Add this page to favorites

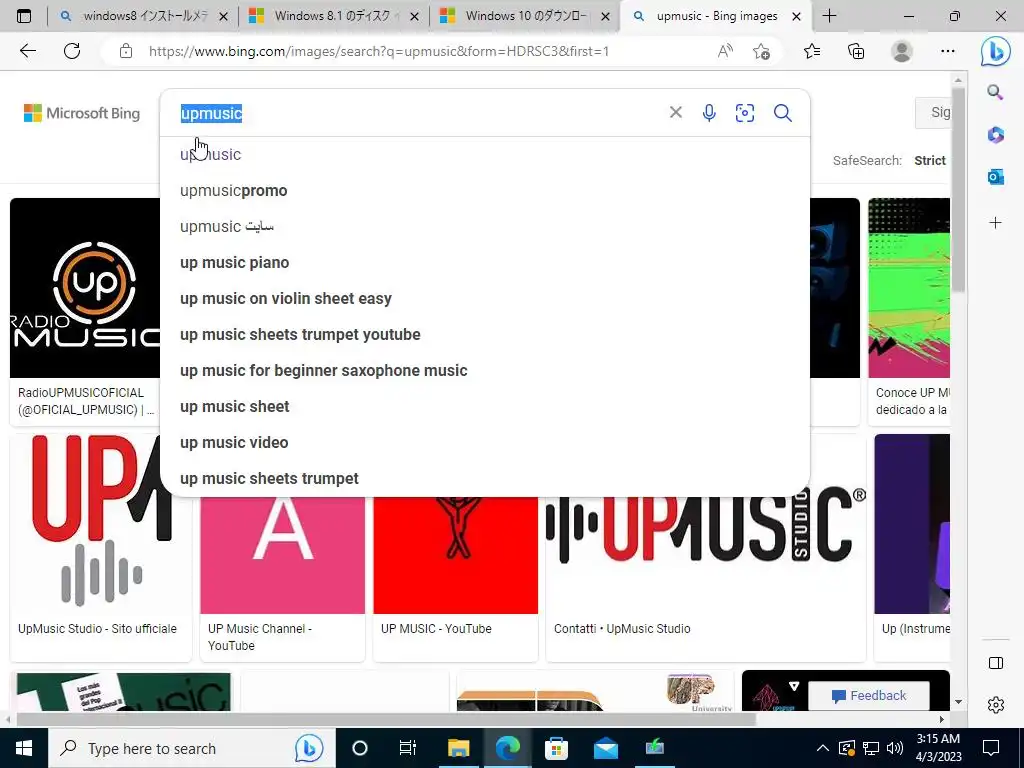coord(761,51)
